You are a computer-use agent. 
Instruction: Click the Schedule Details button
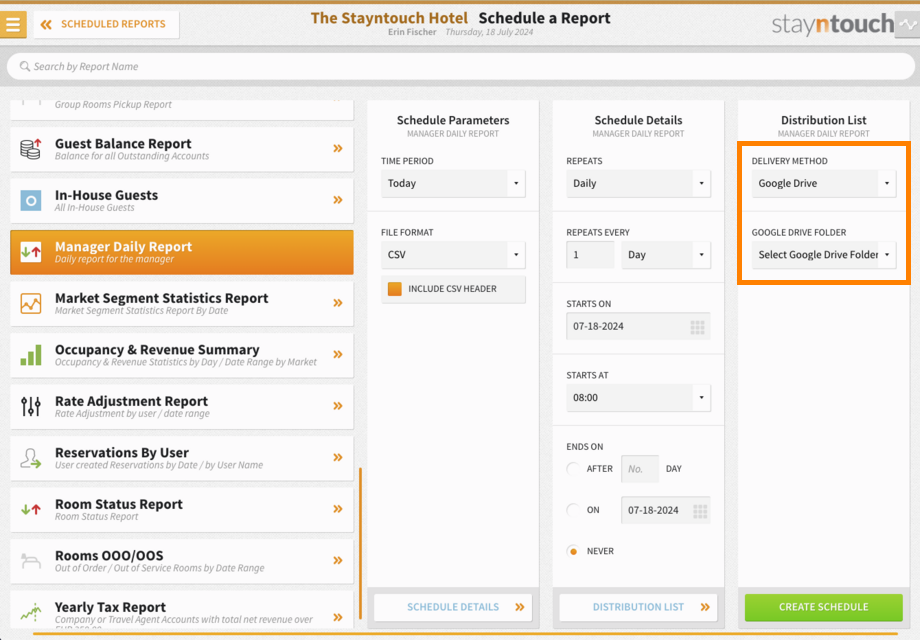click(453, 607)
